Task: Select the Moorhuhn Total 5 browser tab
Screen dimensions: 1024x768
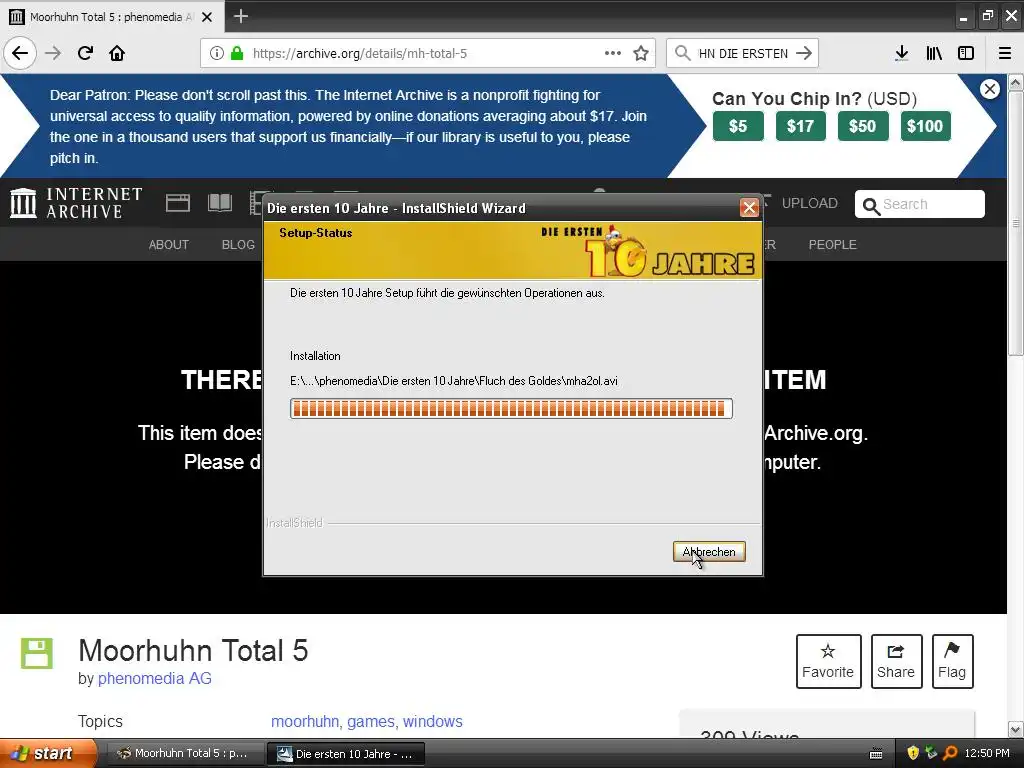Action: (112, 17)
